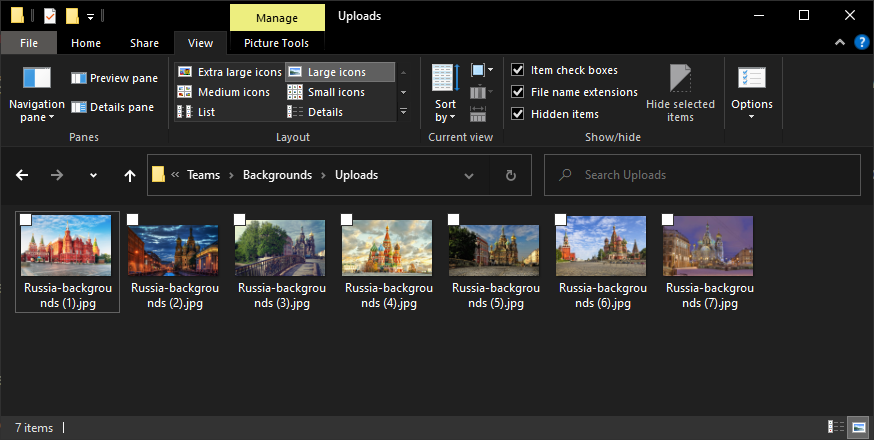Expand the address bar history dropdown
874x440 pixels.
469,175
